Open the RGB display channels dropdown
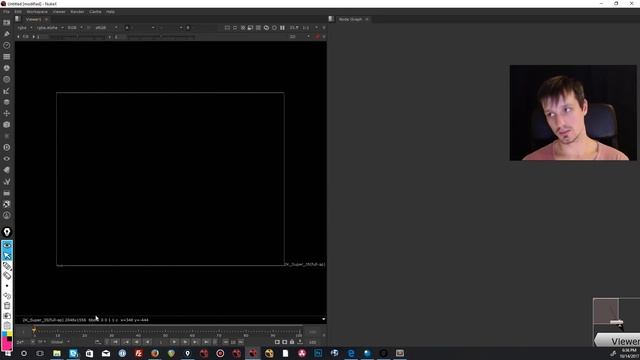The image size is (640, 360). [x=75, y=28]
